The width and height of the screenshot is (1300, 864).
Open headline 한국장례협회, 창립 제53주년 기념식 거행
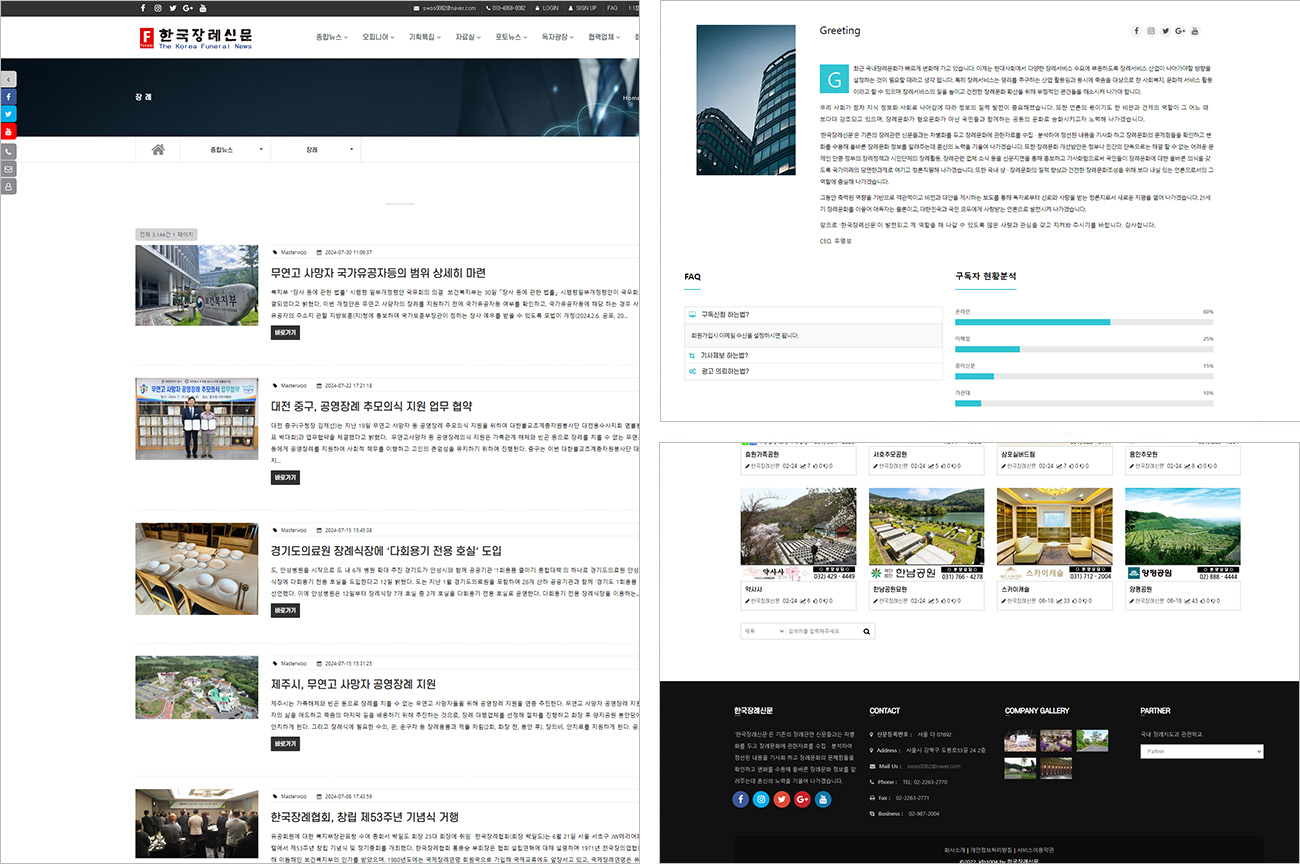[364, 817]
